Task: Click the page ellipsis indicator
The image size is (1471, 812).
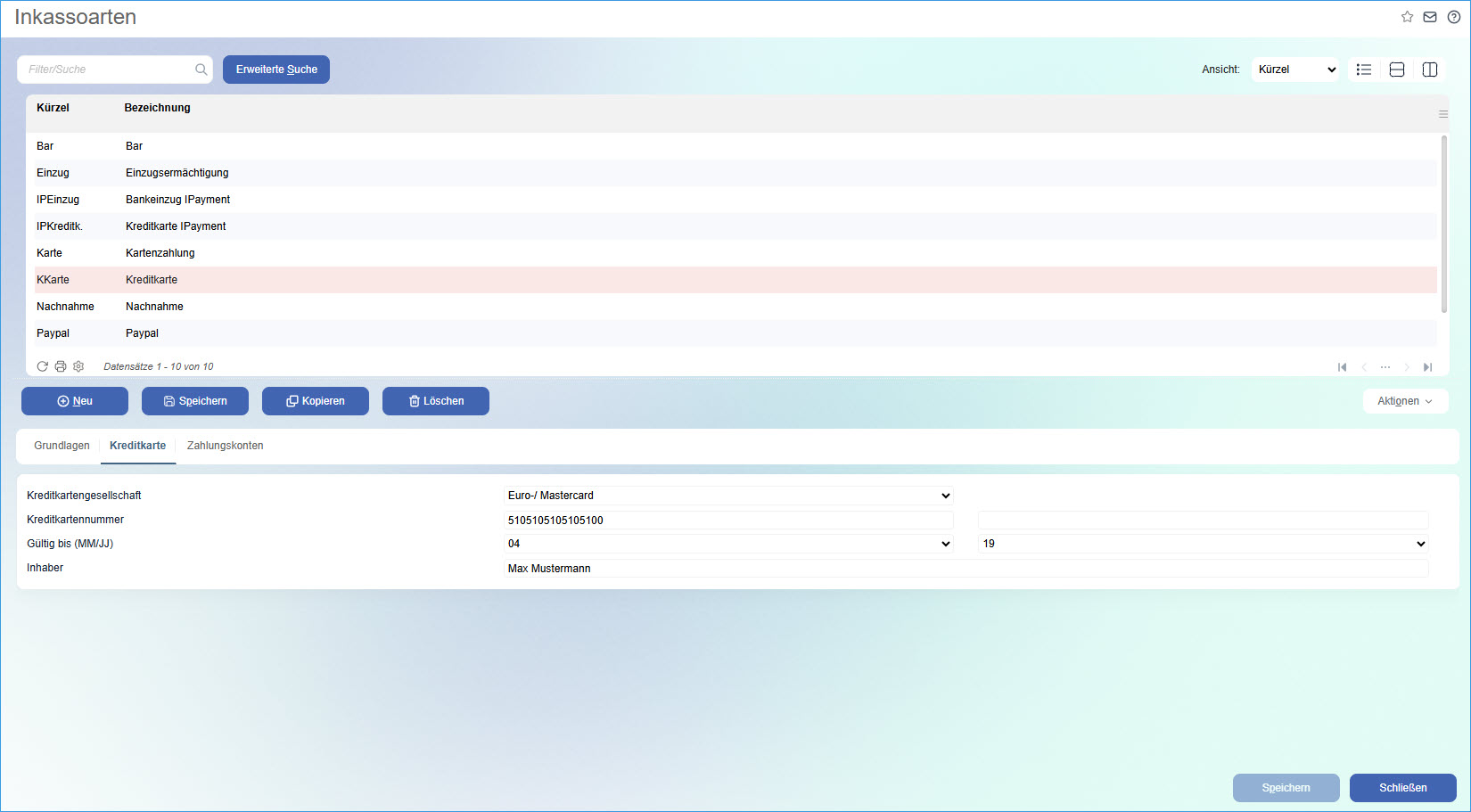Action: (1385, 367)
